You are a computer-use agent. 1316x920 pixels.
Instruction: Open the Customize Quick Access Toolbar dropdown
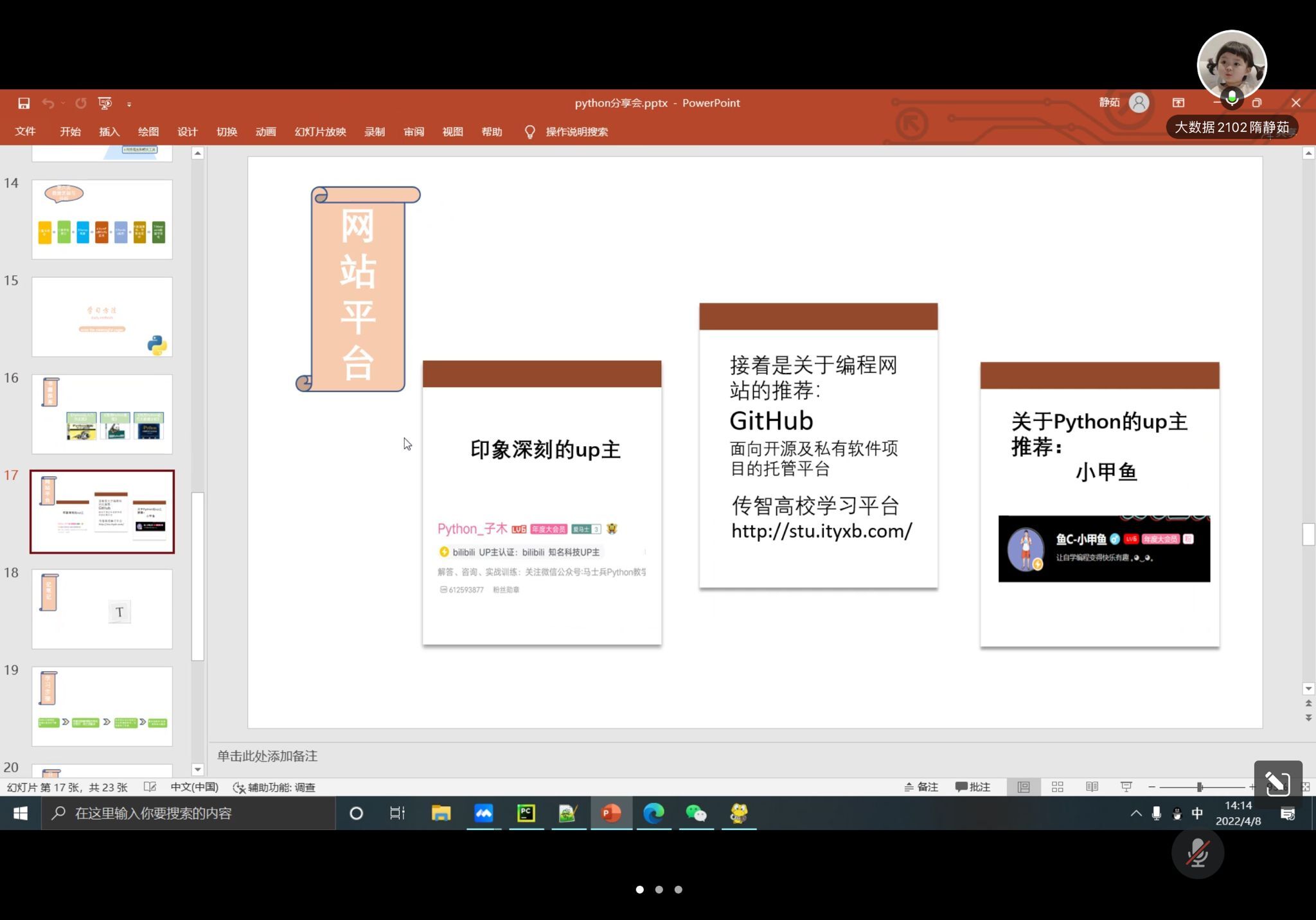[129, 104]
